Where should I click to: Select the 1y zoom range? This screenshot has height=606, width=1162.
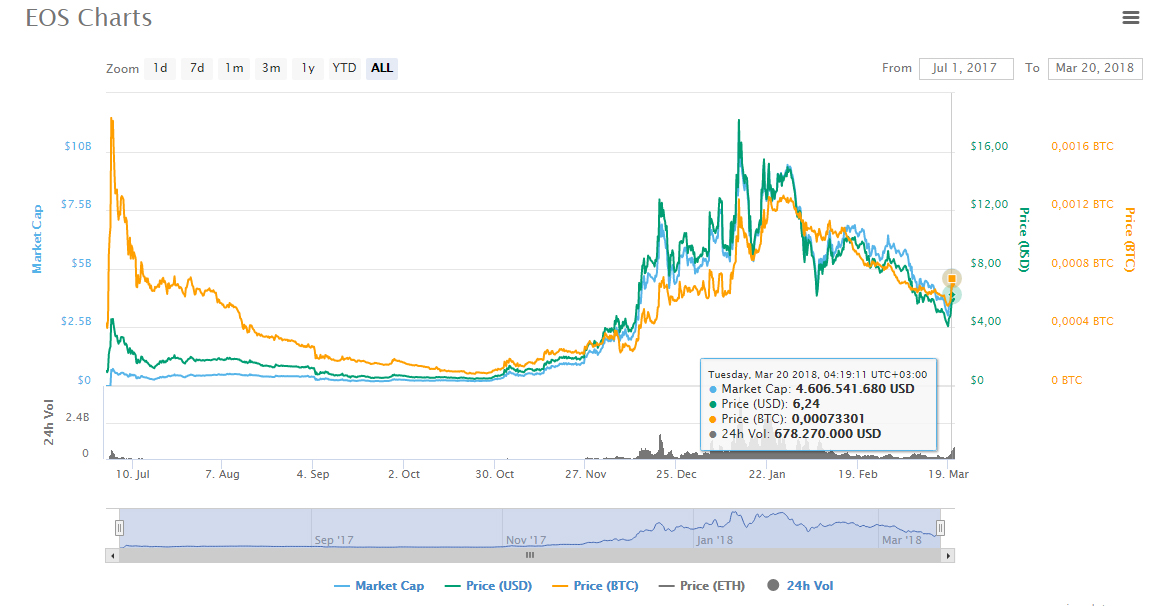[307, 68]
